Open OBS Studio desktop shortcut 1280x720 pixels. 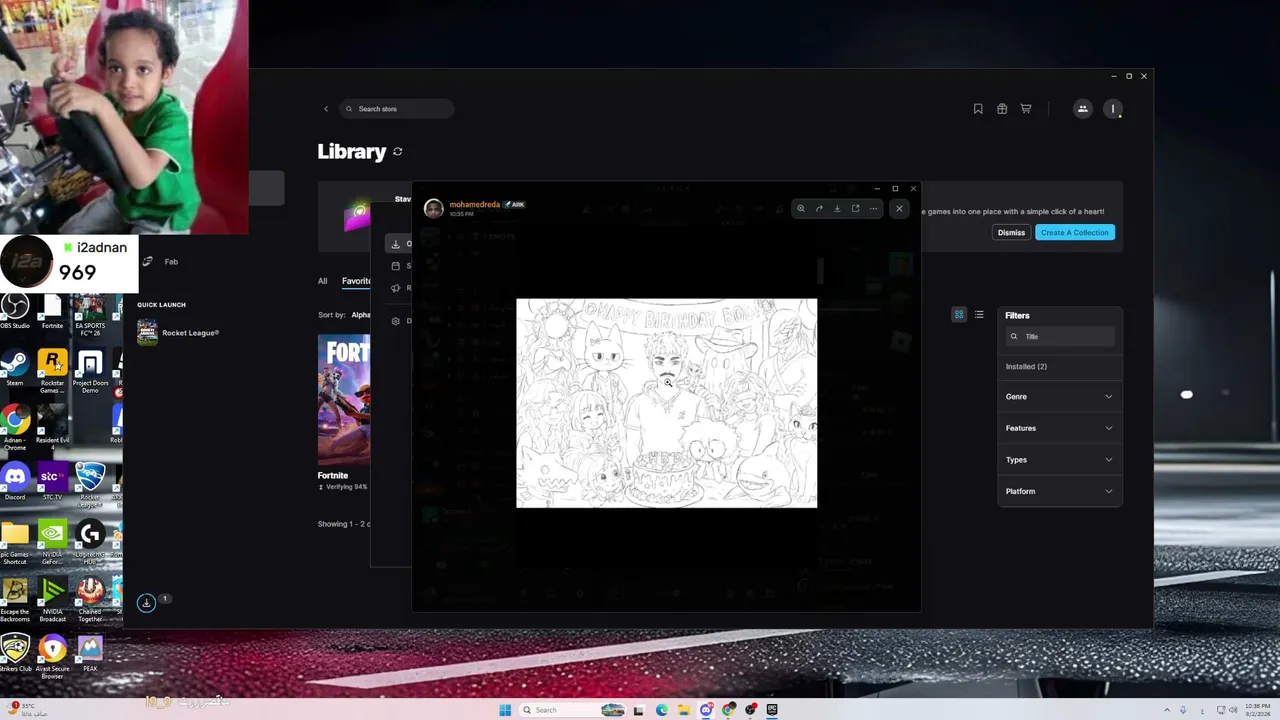(15, 311)
